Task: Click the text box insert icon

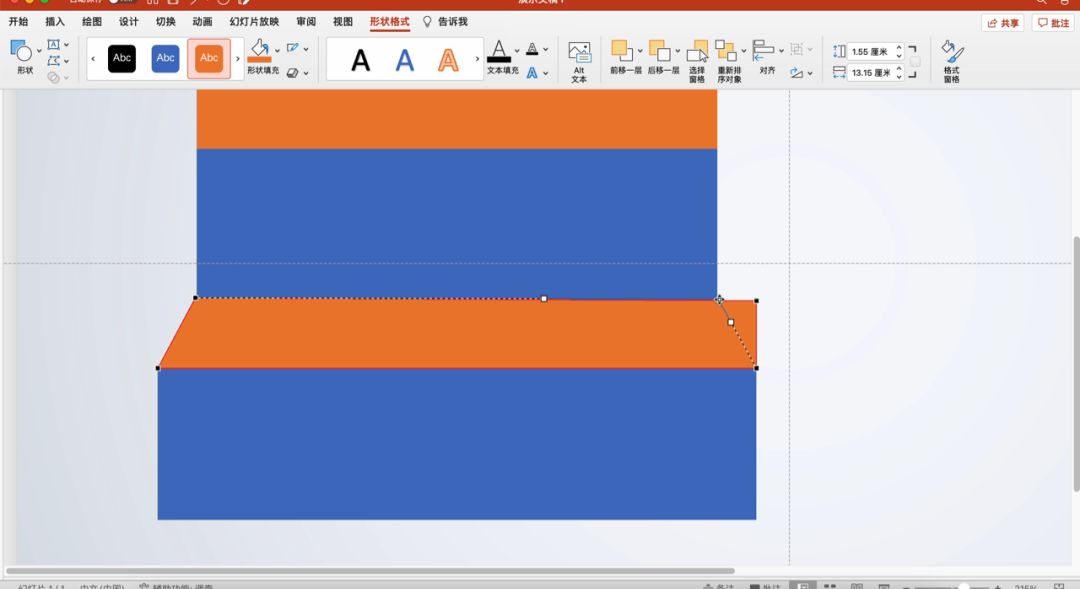Action: coord(54,45)
